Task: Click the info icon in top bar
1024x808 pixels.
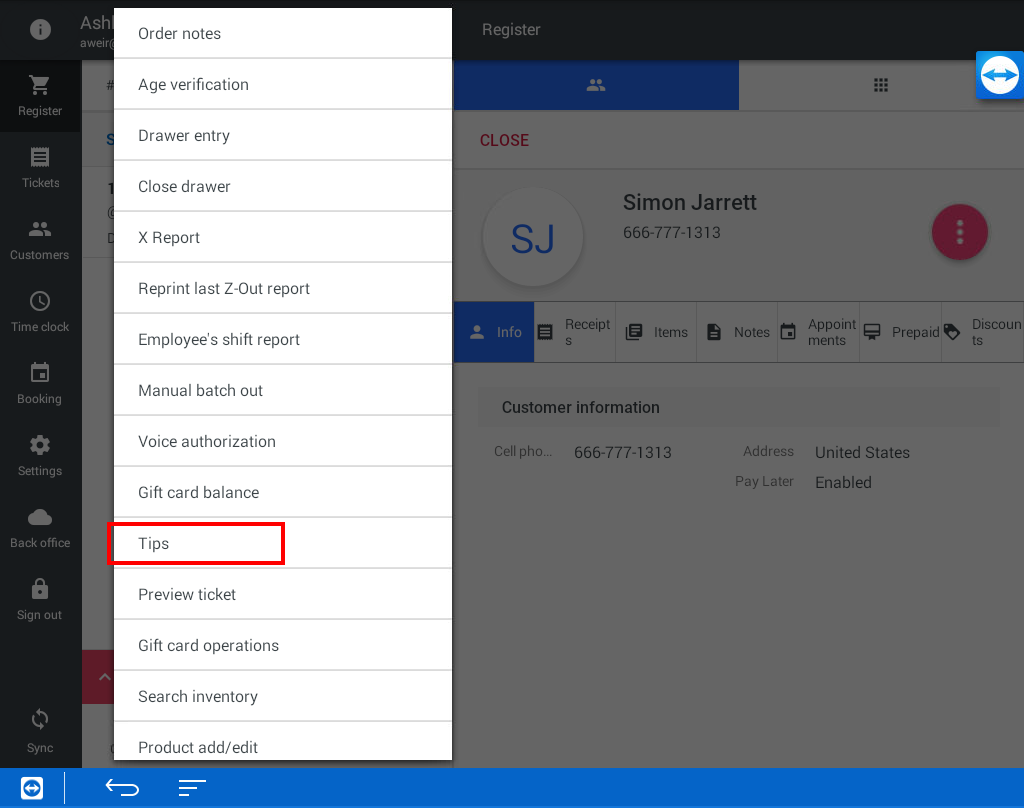Action: point(40,29)
